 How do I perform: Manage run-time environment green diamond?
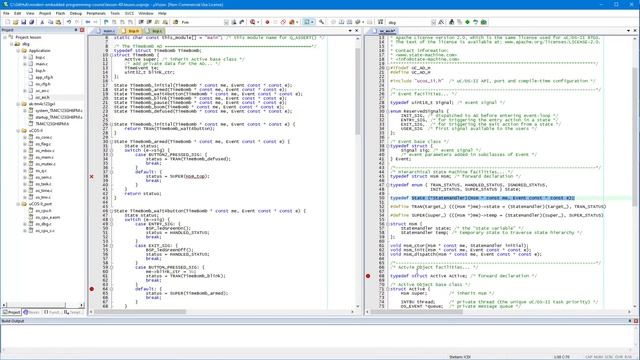click(x=467, y=22)
